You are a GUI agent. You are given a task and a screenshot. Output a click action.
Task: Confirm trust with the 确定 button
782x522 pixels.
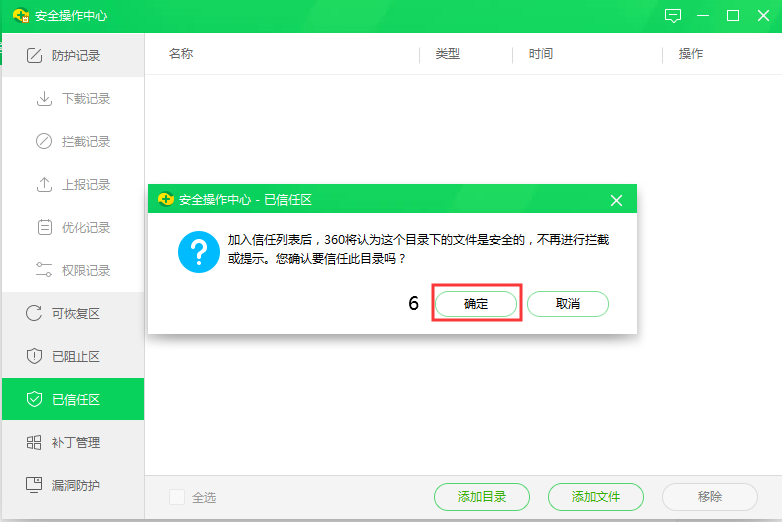(476, 304)
